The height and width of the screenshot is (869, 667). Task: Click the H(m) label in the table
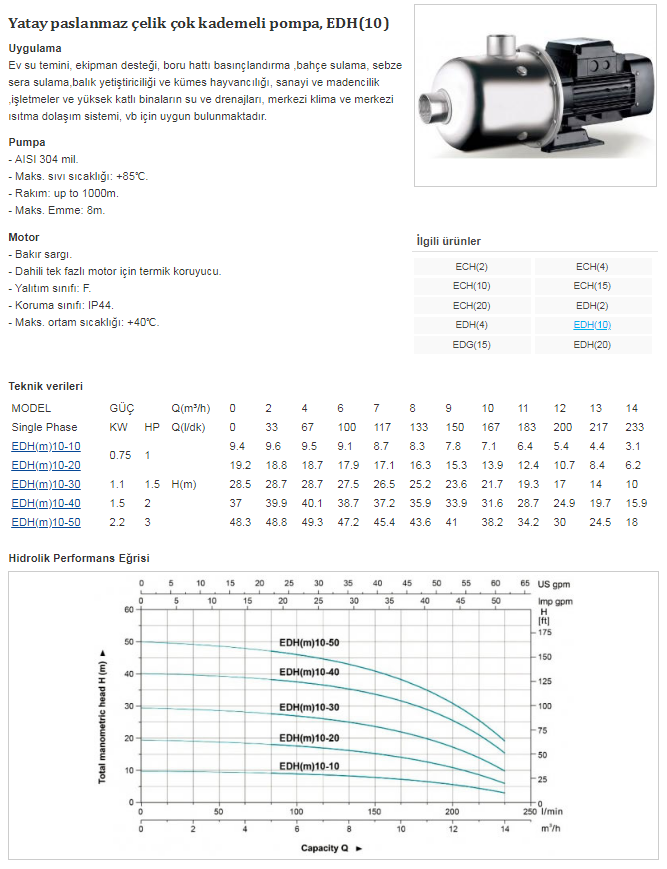(x=184, y=484)
